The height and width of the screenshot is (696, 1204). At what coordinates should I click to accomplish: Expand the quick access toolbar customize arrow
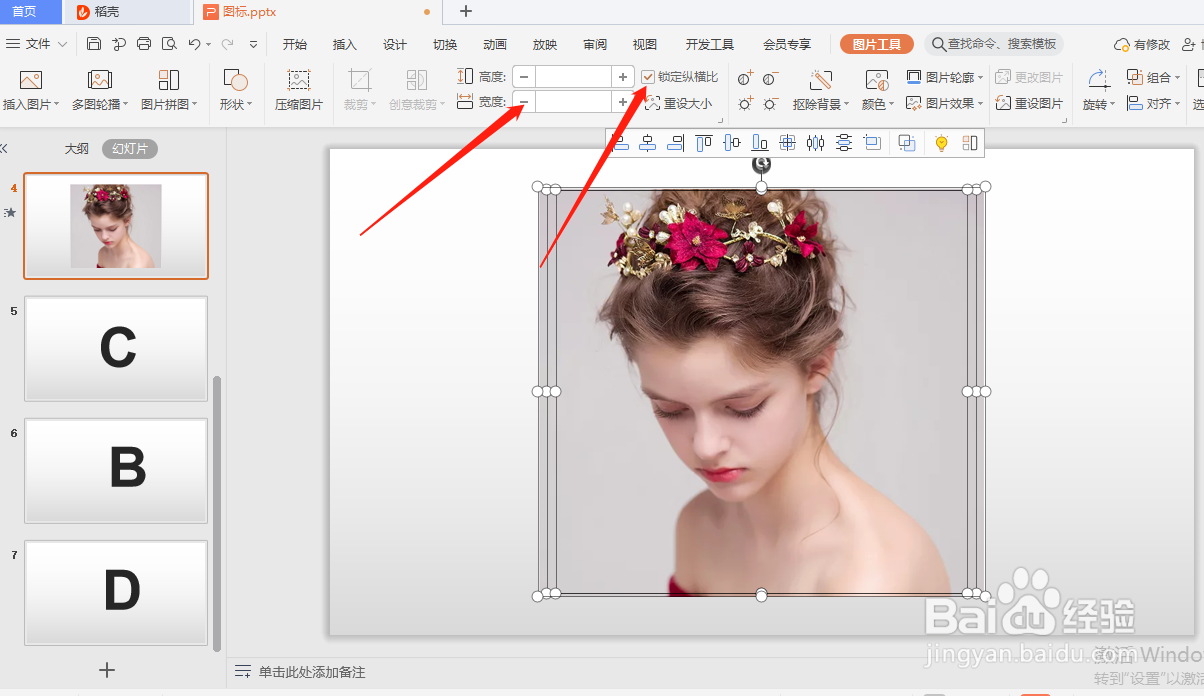click(x=253, y=44)
